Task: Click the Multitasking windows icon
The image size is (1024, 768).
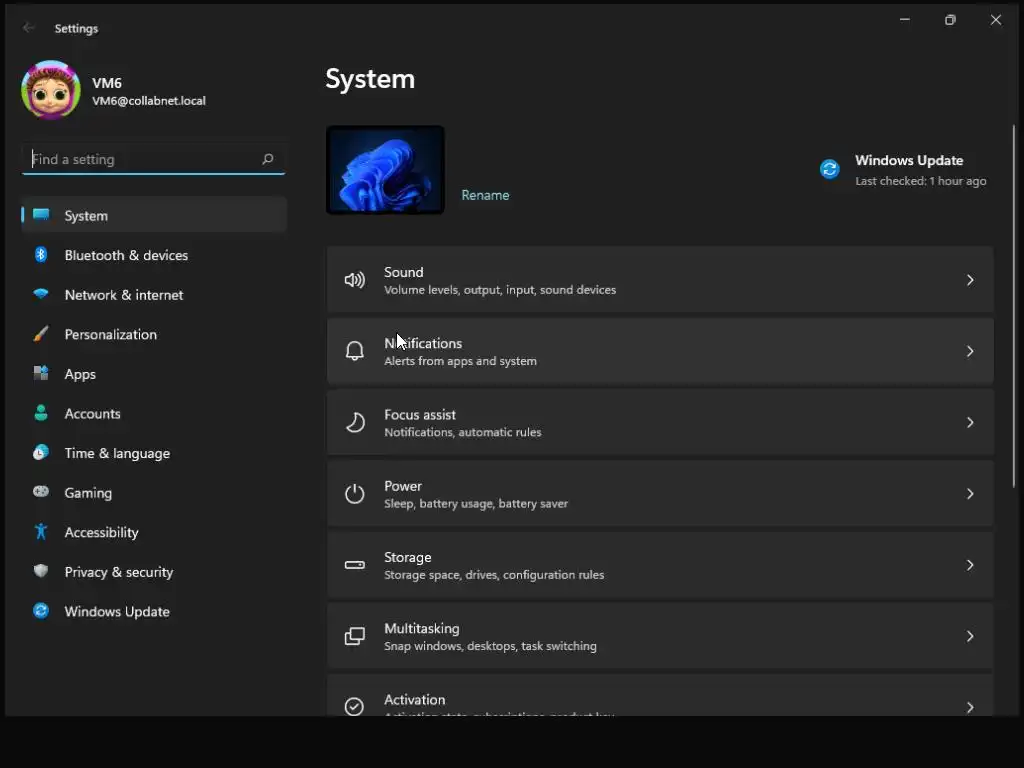Action: 355,636
